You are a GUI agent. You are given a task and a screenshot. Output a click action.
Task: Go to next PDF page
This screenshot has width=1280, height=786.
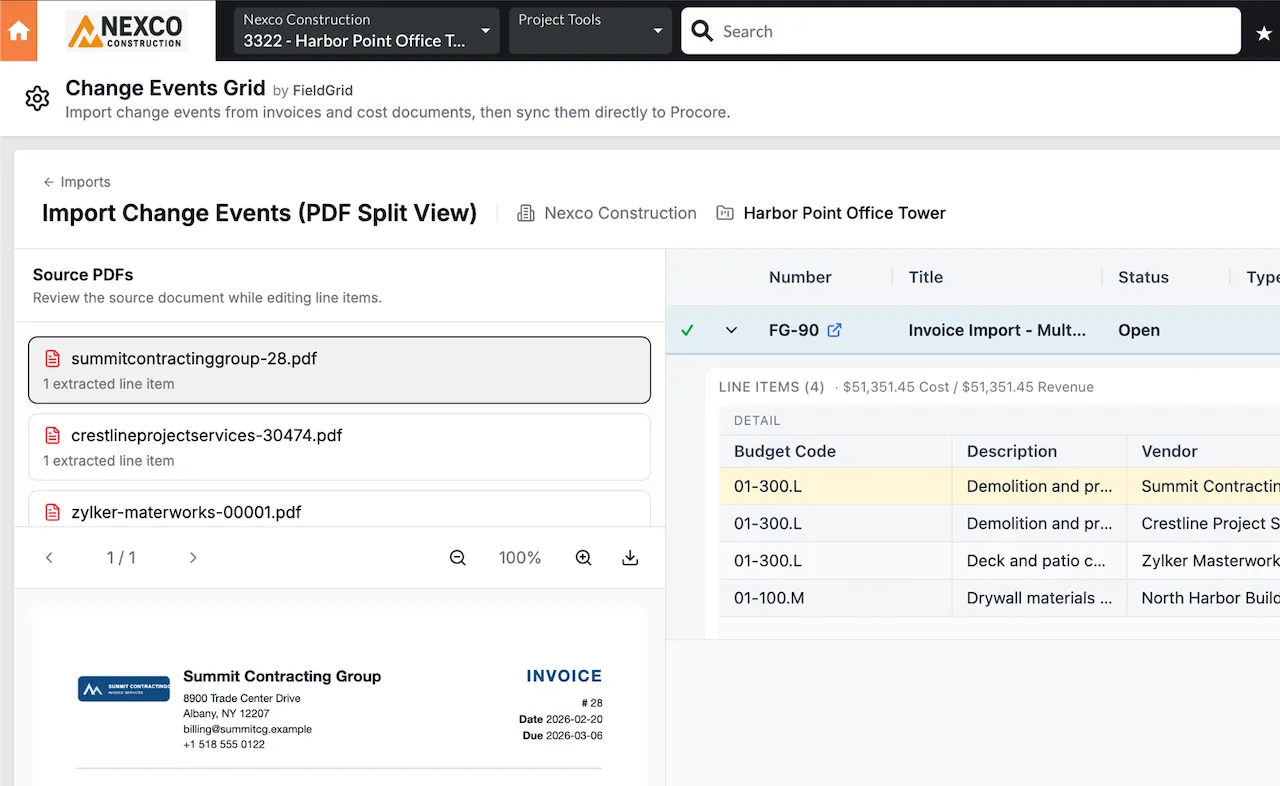pos(193,558)
